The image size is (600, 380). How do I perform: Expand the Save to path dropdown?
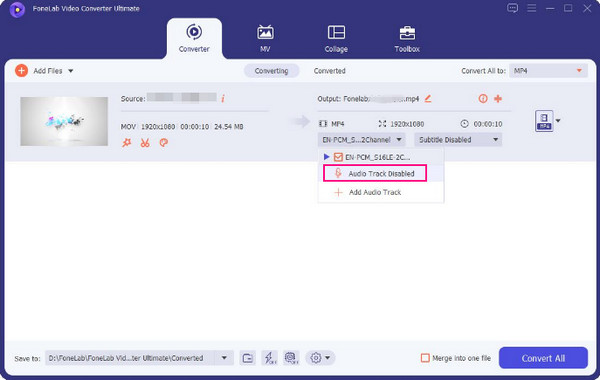[224, 358]
